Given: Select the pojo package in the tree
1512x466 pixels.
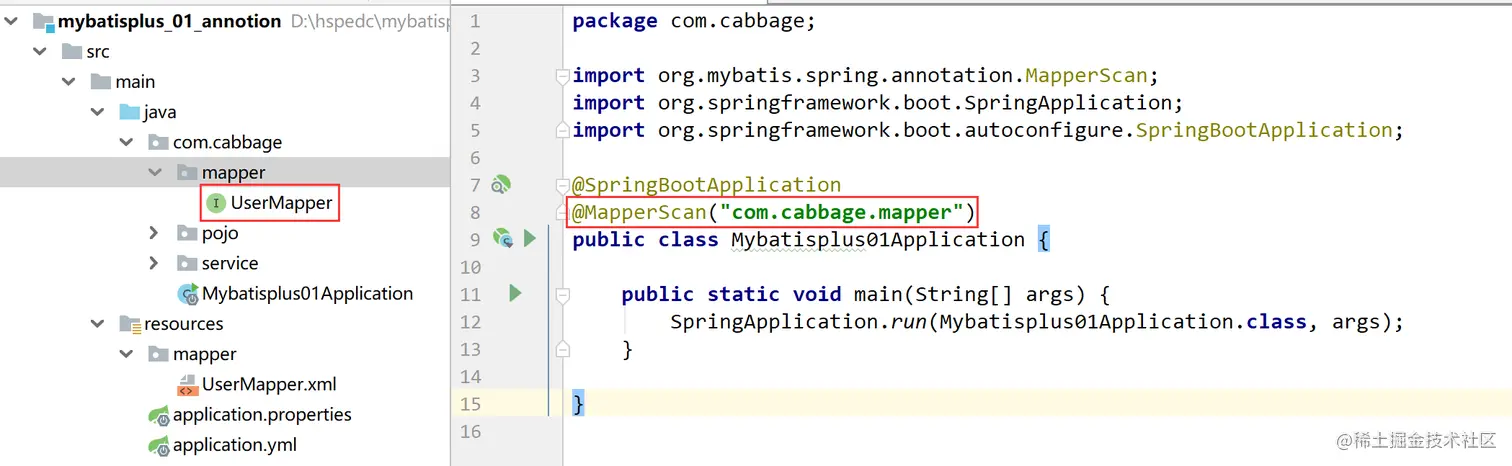Looking at the screenshot, I should click(220, 233).
